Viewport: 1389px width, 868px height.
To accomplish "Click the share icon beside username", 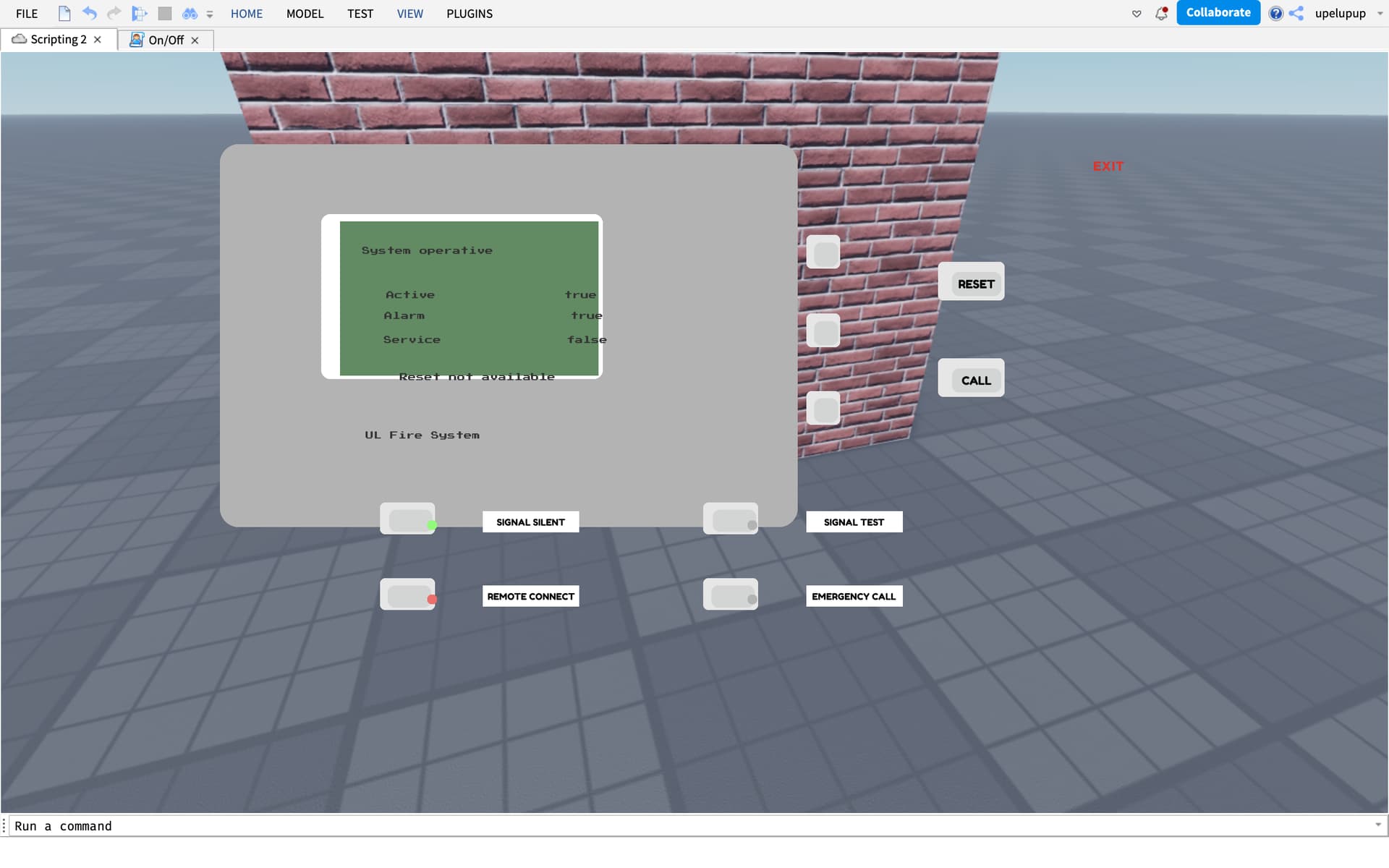I will (1296, 13).
